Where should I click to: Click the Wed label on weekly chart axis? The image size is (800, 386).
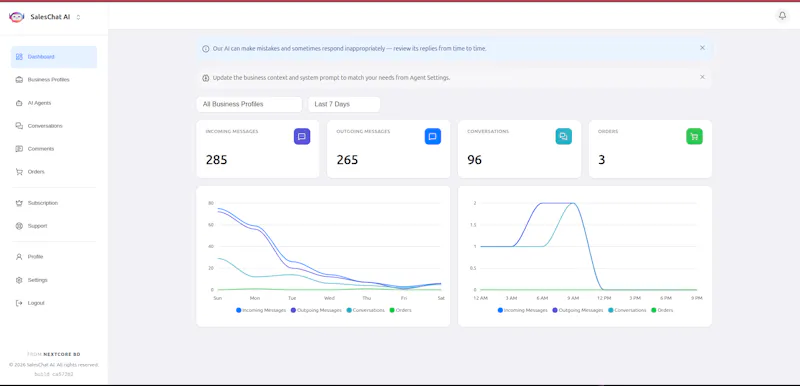[x=330, y=298]
